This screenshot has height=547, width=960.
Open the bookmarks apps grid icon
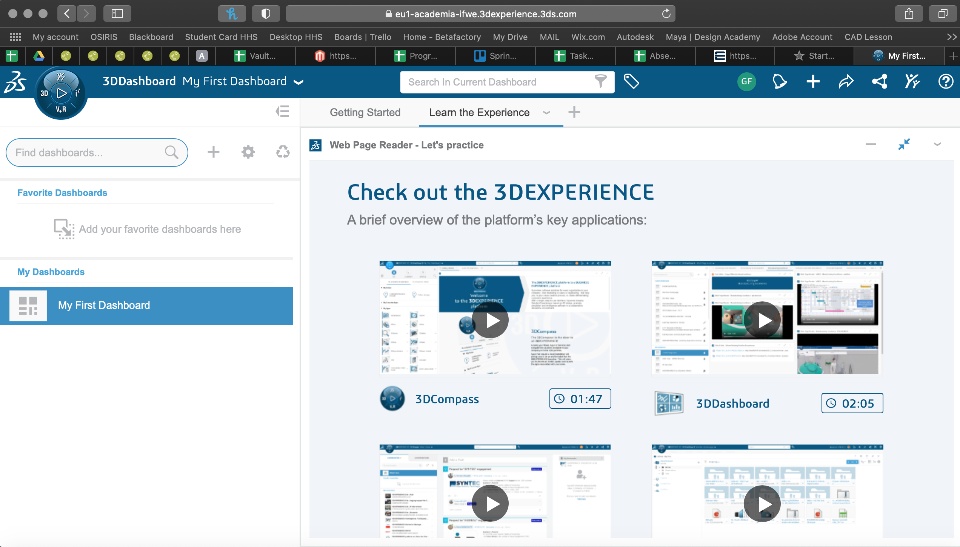(15, 37)
